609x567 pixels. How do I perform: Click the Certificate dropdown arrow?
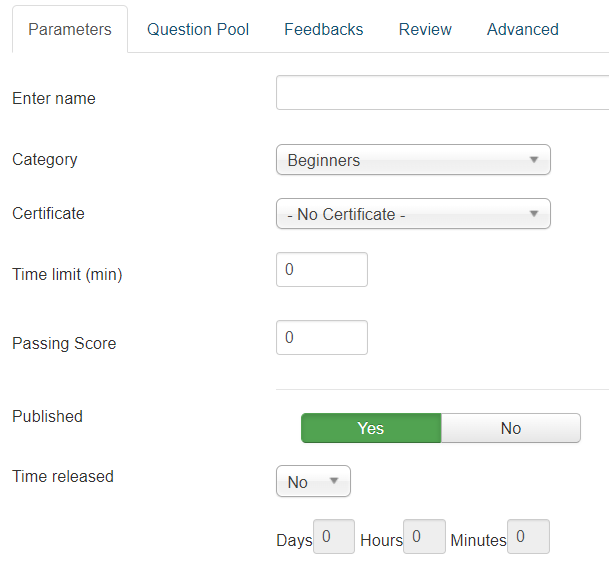tap(533, 214)
